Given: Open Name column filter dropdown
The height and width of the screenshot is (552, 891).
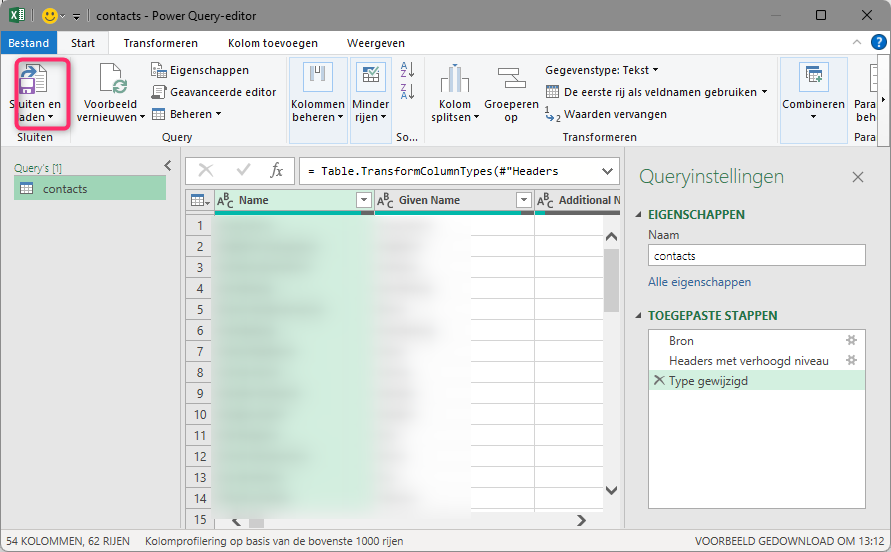Looking at the screenshot, I should click(x=364, y=200).
